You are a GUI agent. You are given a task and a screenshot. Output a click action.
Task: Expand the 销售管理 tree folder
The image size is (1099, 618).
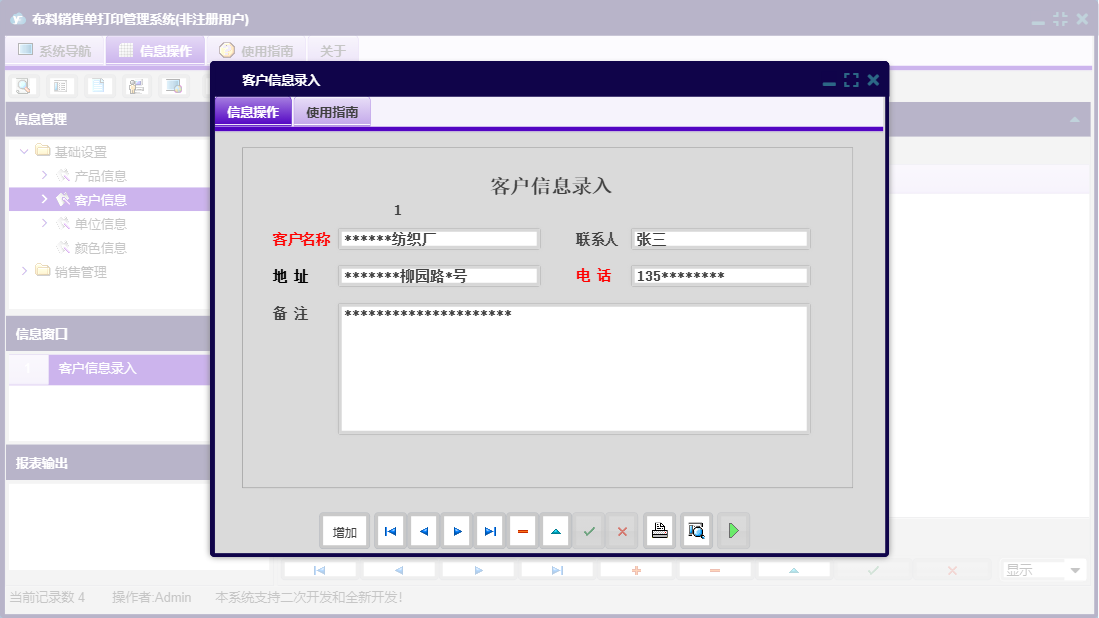[x=24, y=271]
